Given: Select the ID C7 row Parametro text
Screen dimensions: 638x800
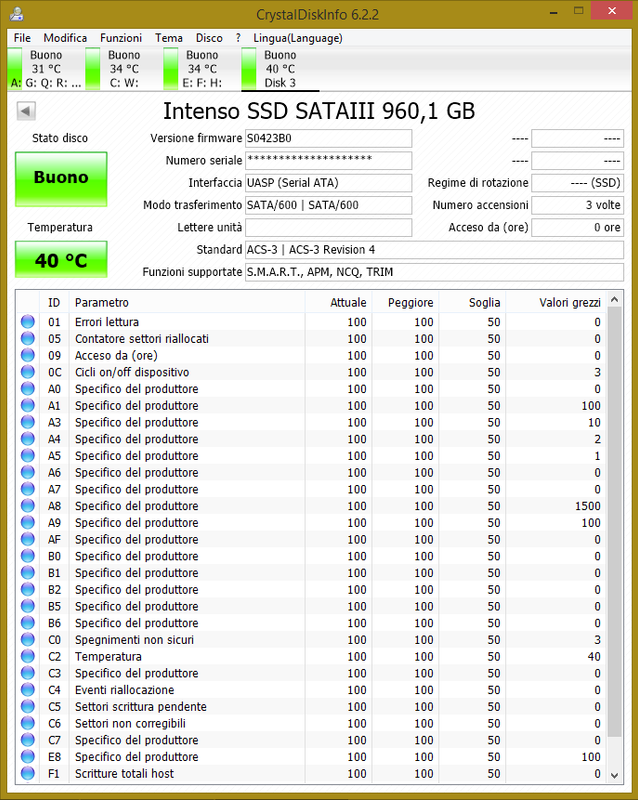Looking at the screenshot, I should pos(136,740).
